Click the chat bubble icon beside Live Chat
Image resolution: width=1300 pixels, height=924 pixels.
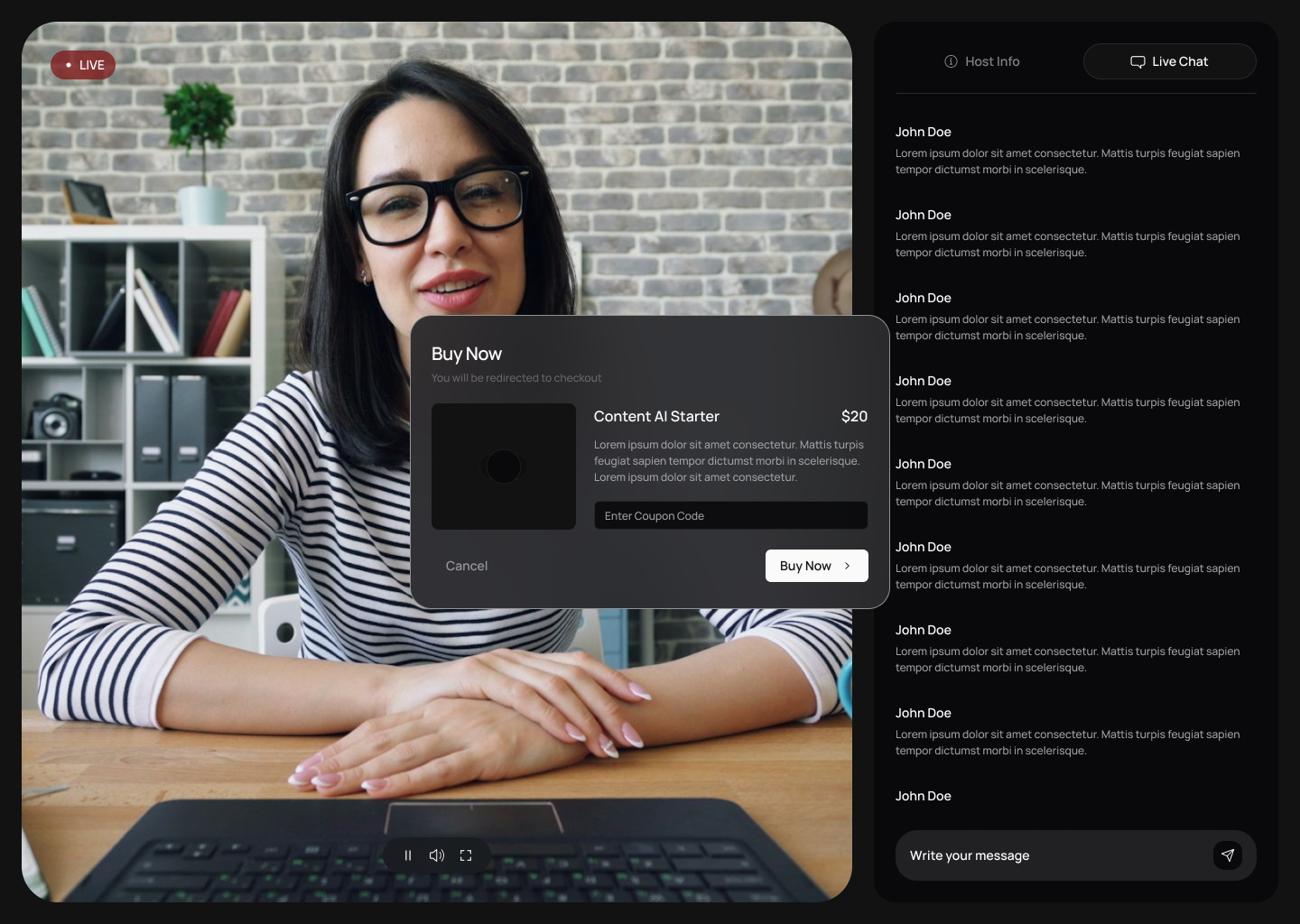1137,61
